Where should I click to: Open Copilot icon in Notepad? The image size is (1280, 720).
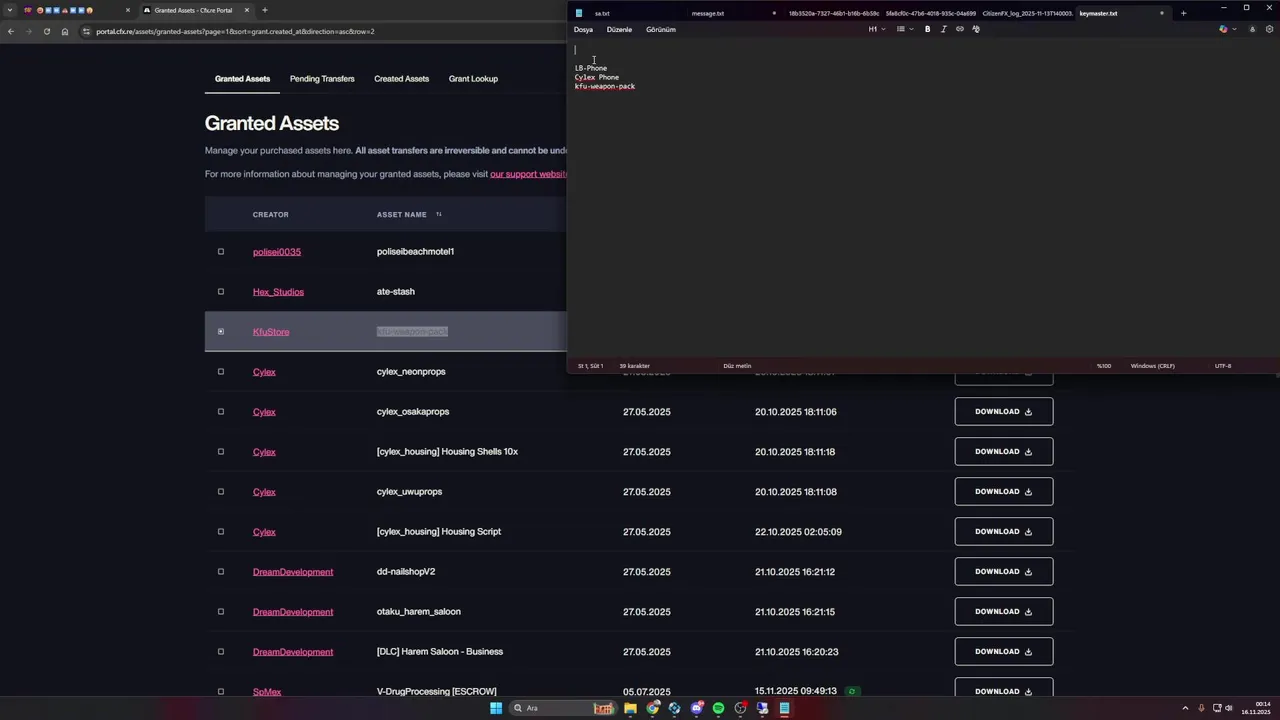click(1223, 29)
